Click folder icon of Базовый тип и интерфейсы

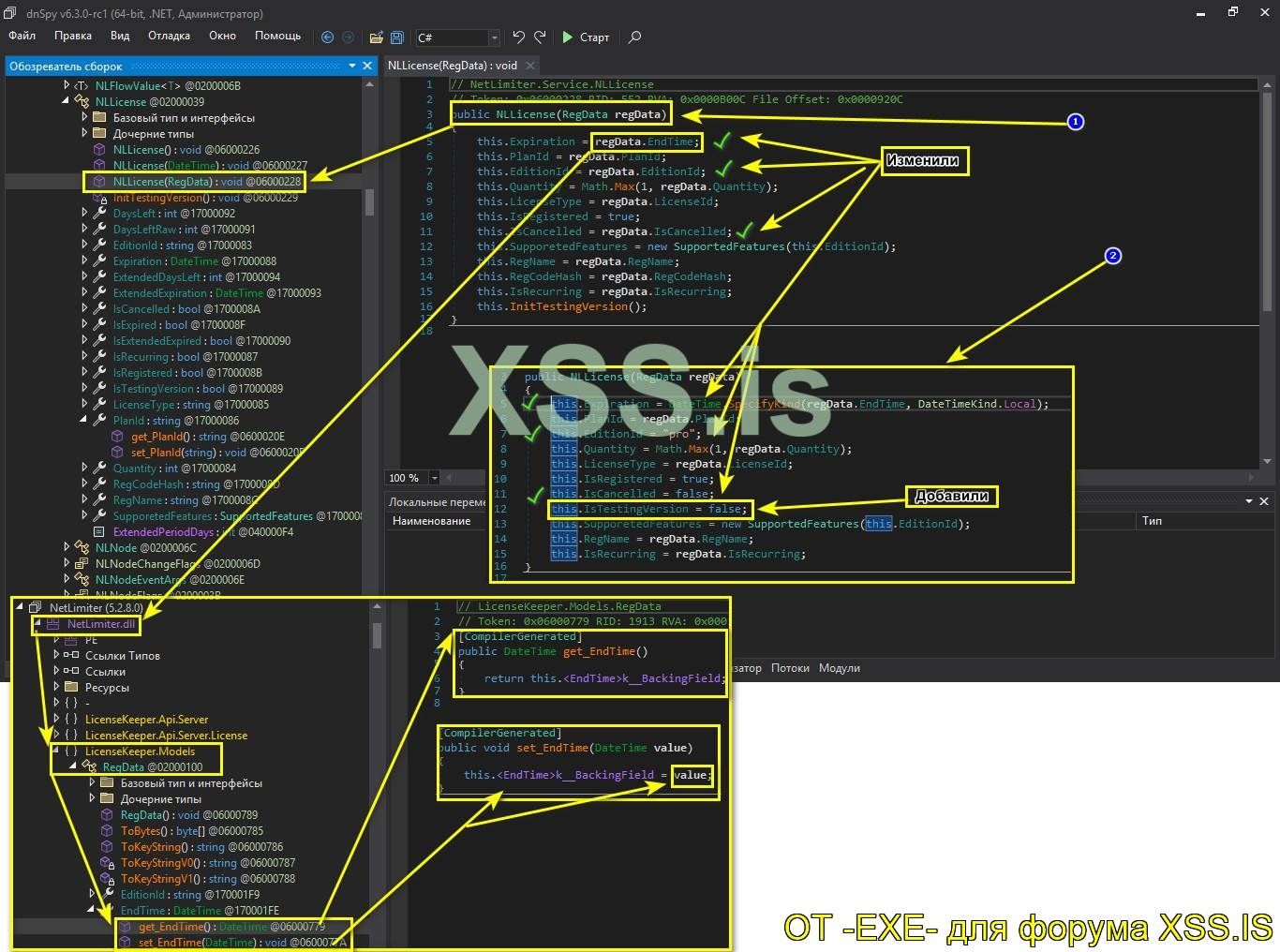(100, 118)
